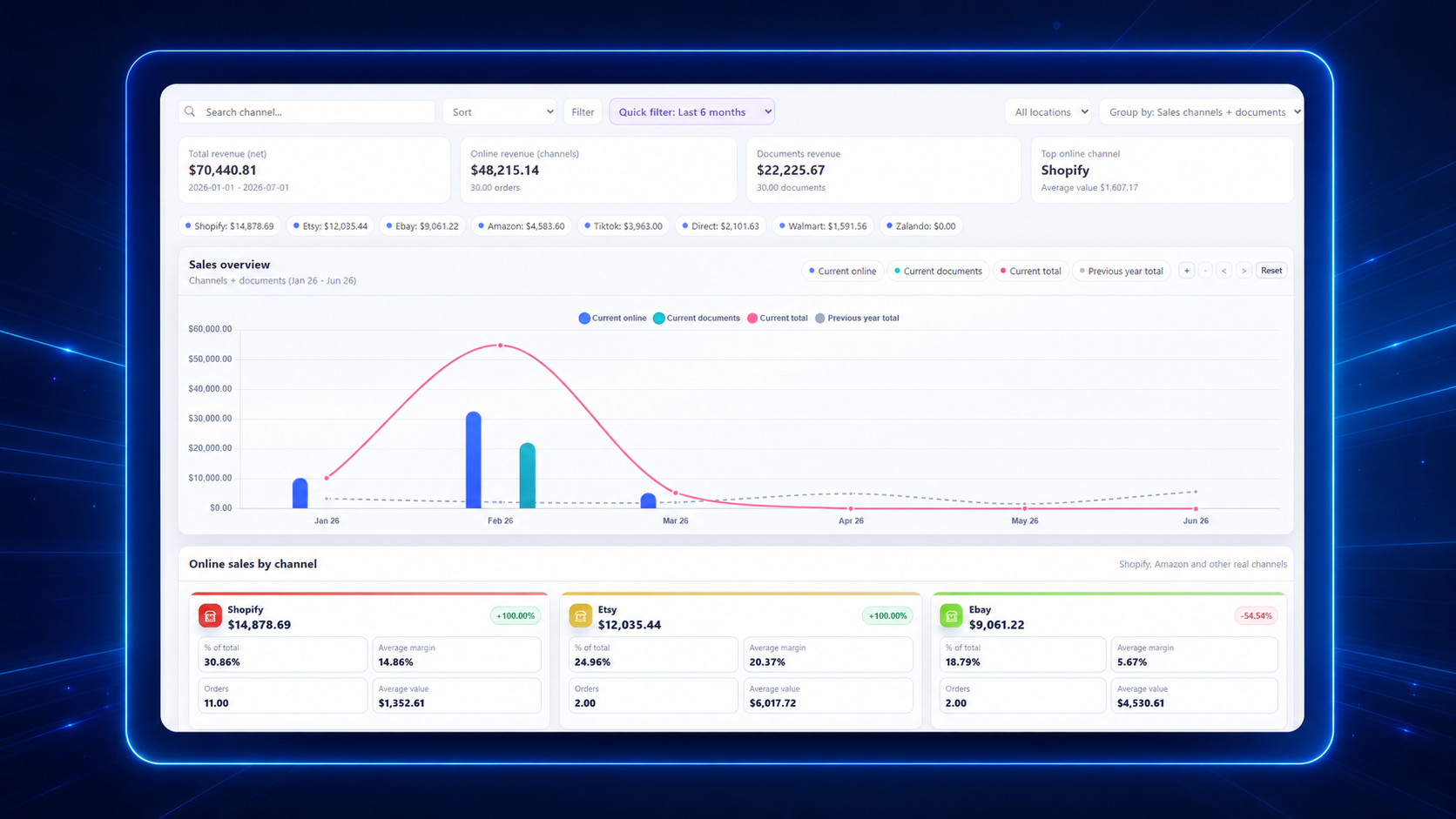1456x819 pixels.
Task: Pan chart right with arrow button
Action: [1244, 271]
